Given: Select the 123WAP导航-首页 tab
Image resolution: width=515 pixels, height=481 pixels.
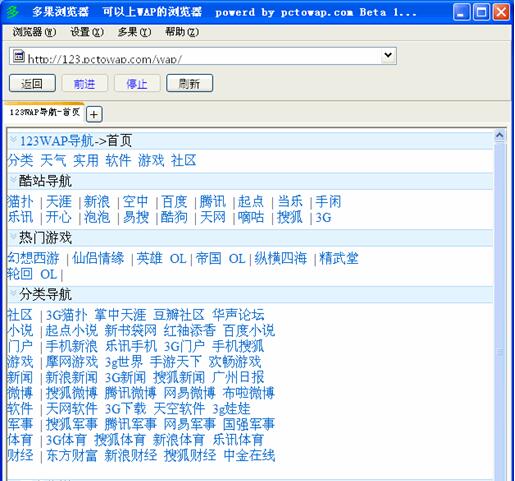Looking at the screenshot, I should tap(45, 112).
